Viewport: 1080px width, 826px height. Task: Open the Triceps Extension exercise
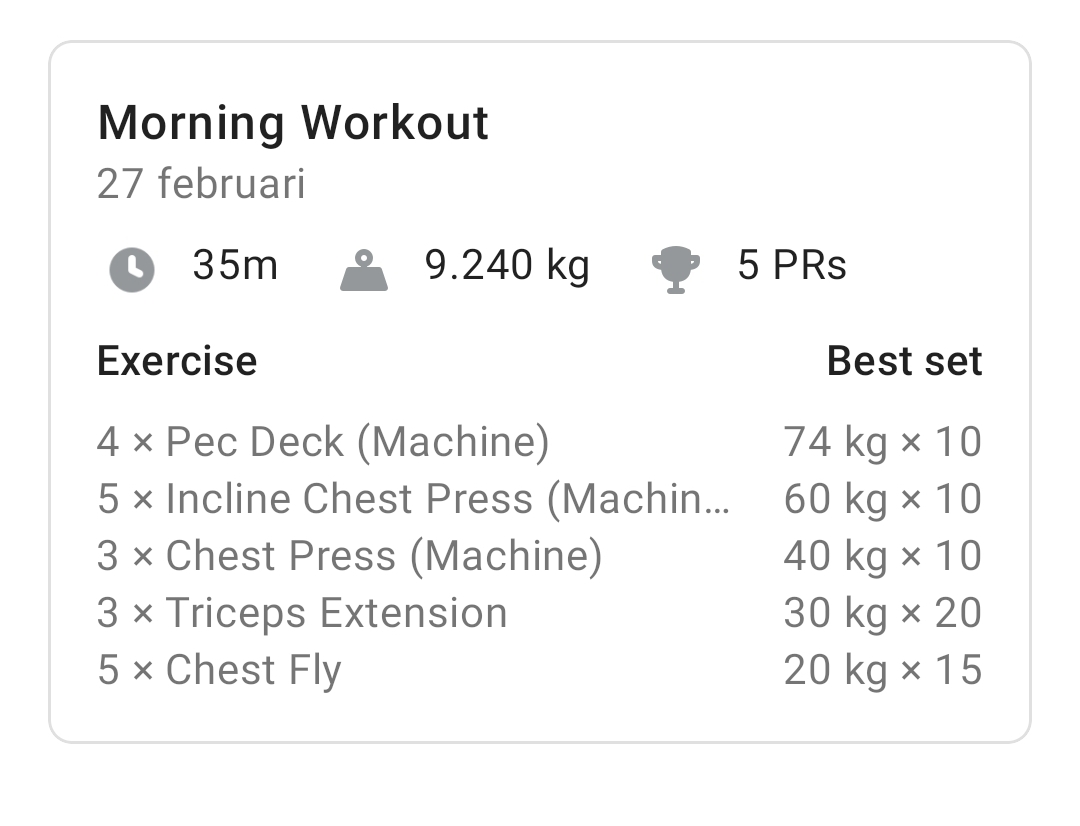coord(302,613)
